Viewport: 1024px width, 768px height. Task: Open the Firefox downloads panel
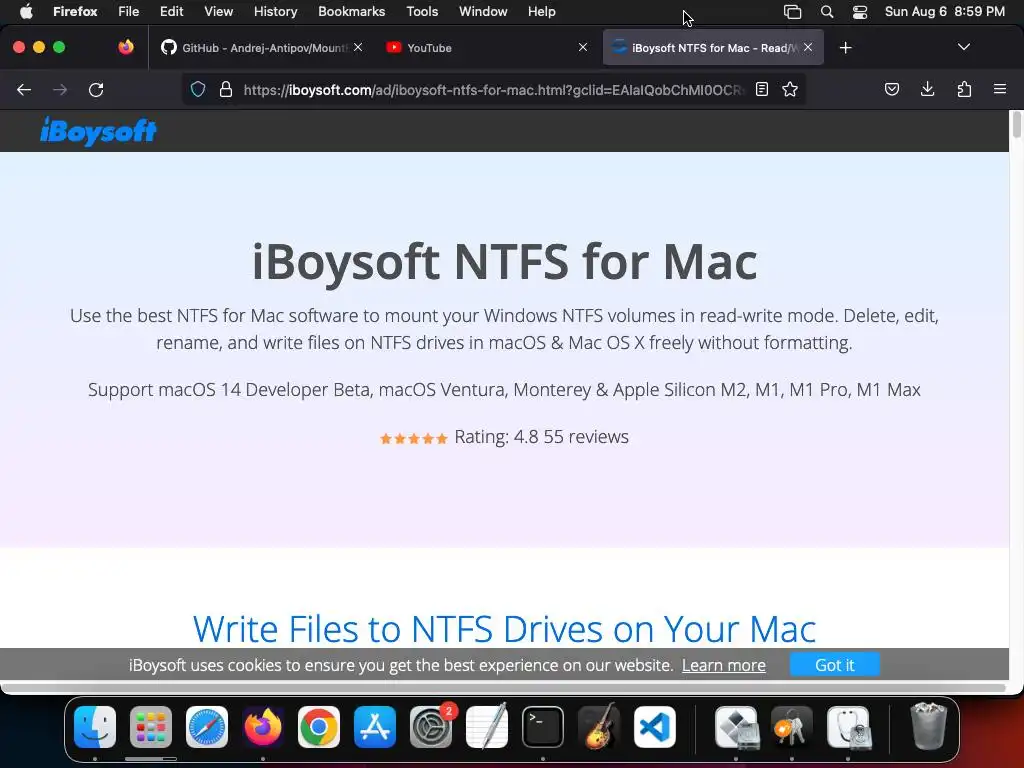coord(927,89)
